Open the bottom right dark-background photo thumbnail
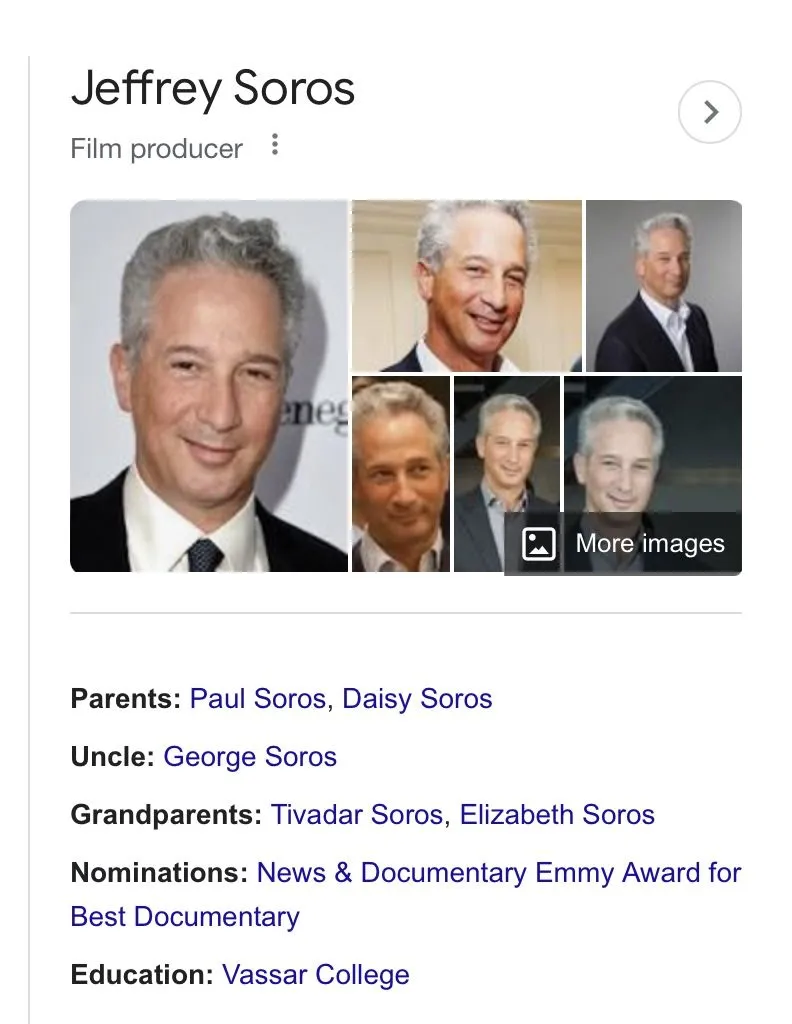 tap(653, 444)
